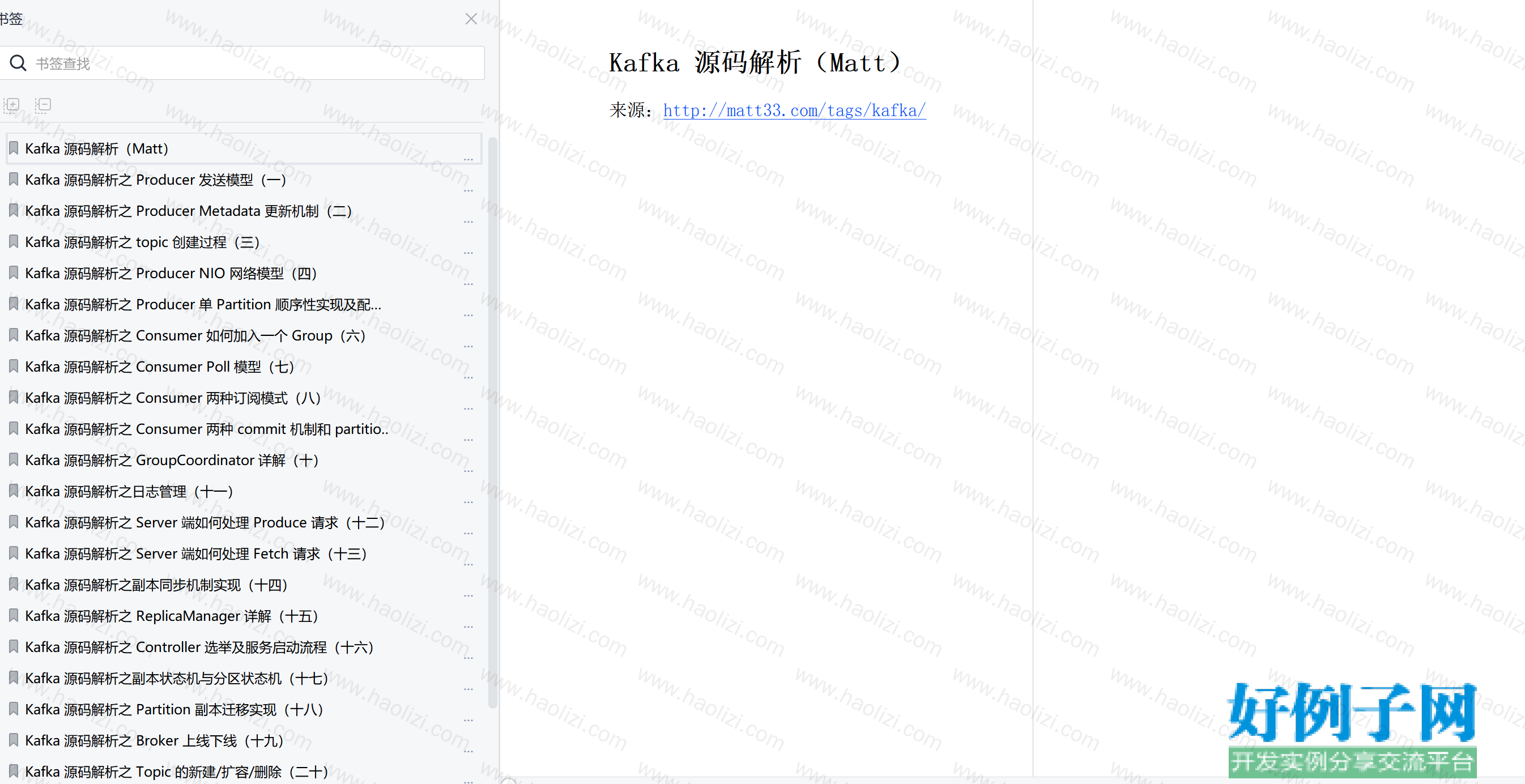Open bookmark 副本状态机与分区状态机 (十七)
The height and width of the screenshot is (784, 1525).
(176, 679)
